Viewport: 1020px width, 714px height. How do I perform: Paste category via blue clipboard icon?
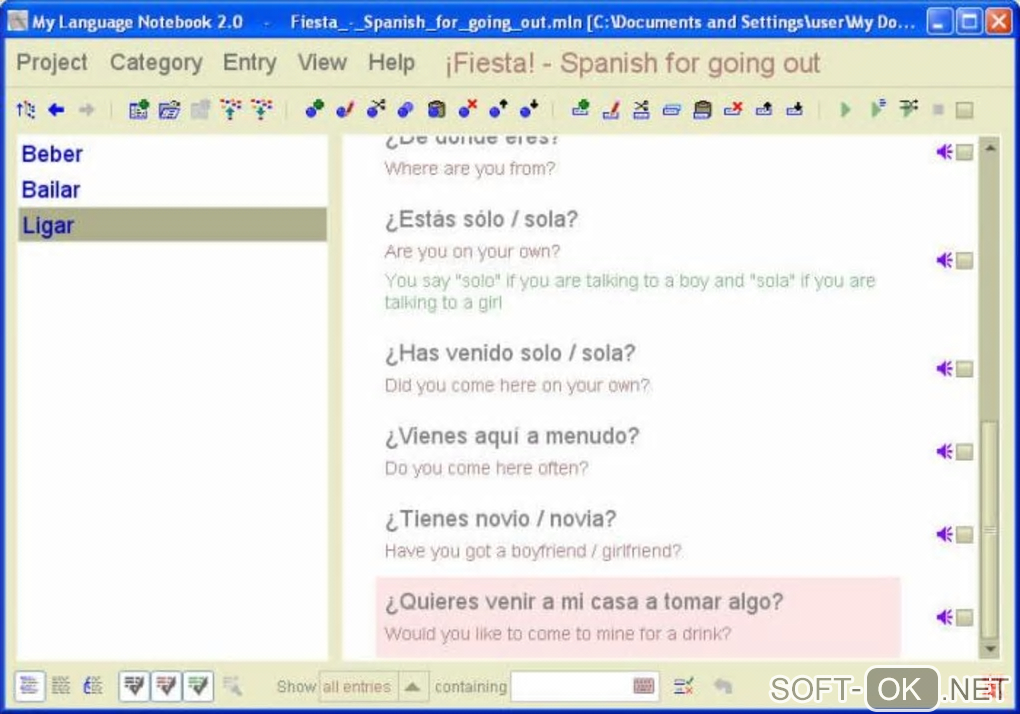coord(436,109)
